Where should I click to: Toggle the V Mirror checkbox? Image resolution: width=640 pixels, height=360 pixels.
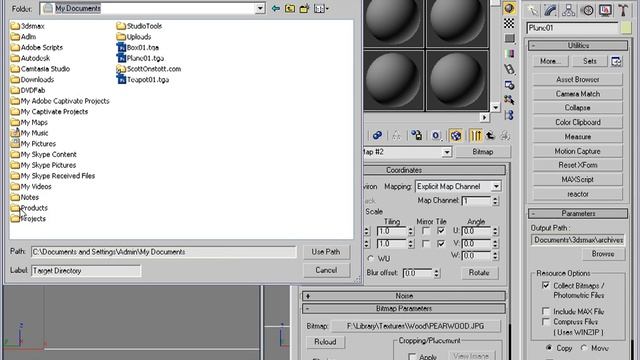[x=426, y=244]
